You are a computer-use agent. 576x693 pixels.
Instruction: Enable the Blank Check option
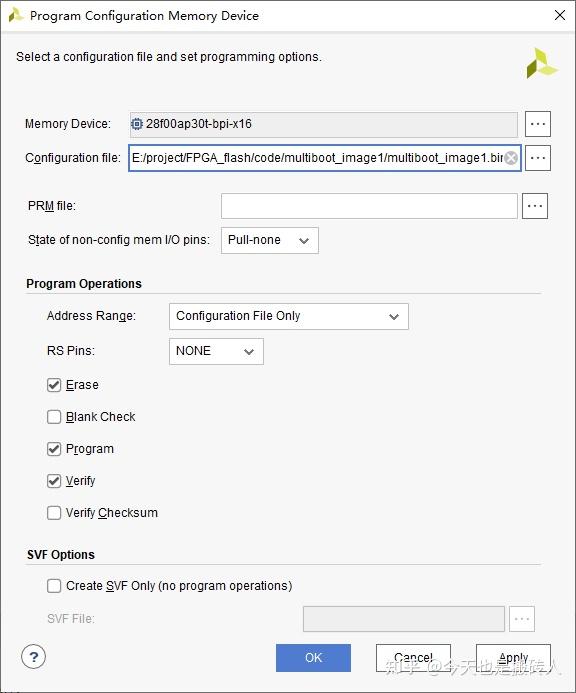pos(54,417)
